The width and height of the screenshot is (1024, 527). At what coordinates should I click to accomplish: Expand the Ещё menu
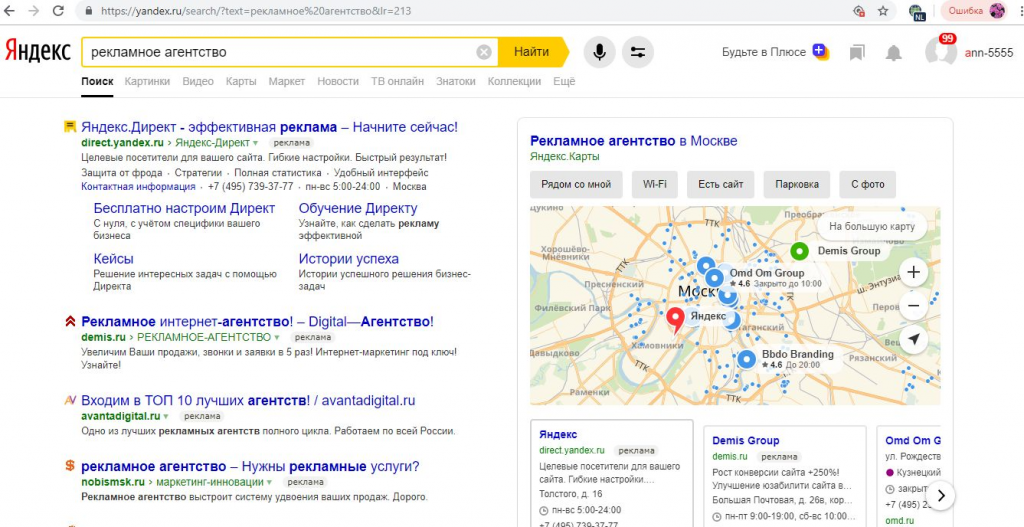(564, 82)
